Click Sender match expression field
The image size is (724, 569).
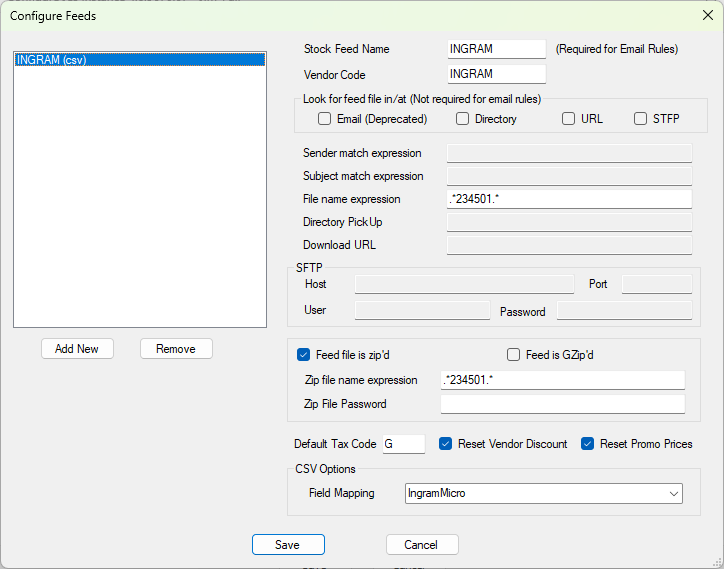coord(569,153)
